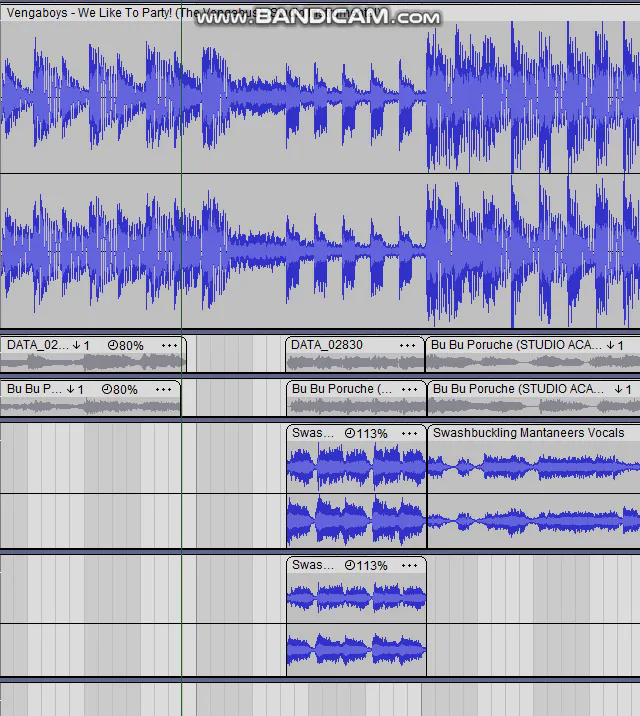Click the pitch indicator on the STUDIO ACA clip following Bu Bu Poruche (...
The height and width of the screenshot is (716, 640).
(x=623, y=389)
